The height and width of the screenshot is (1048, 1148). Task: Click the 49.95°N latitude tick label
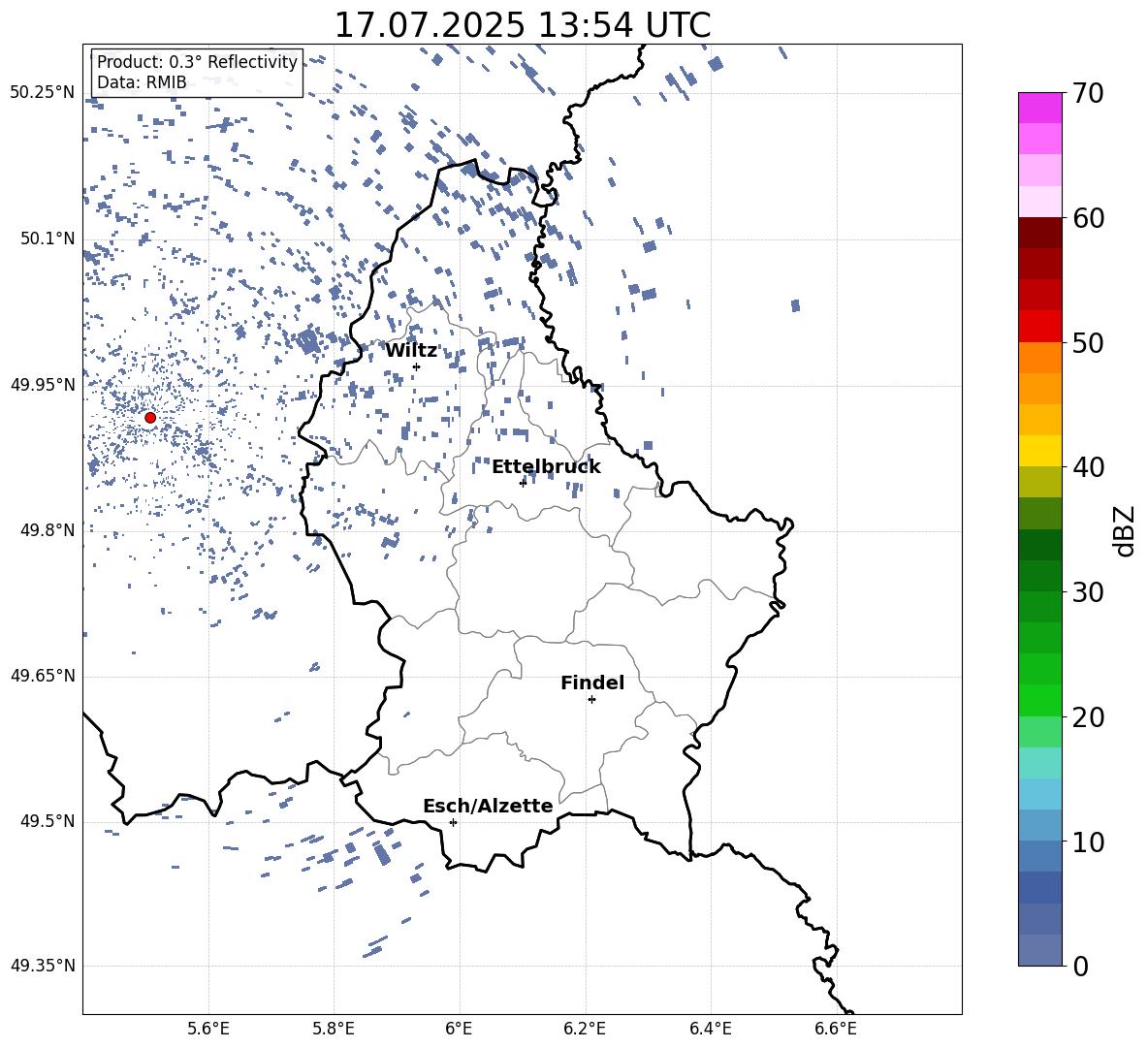(43, 385)
